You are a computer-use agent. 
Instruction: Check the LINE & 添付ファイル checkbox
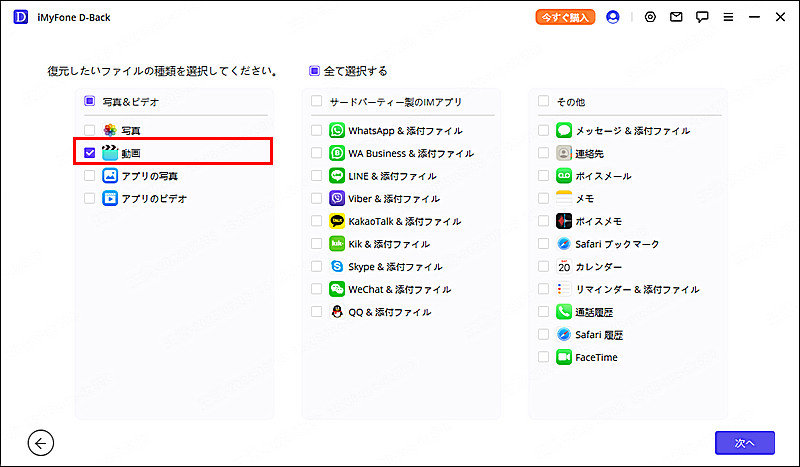(316, 176)
